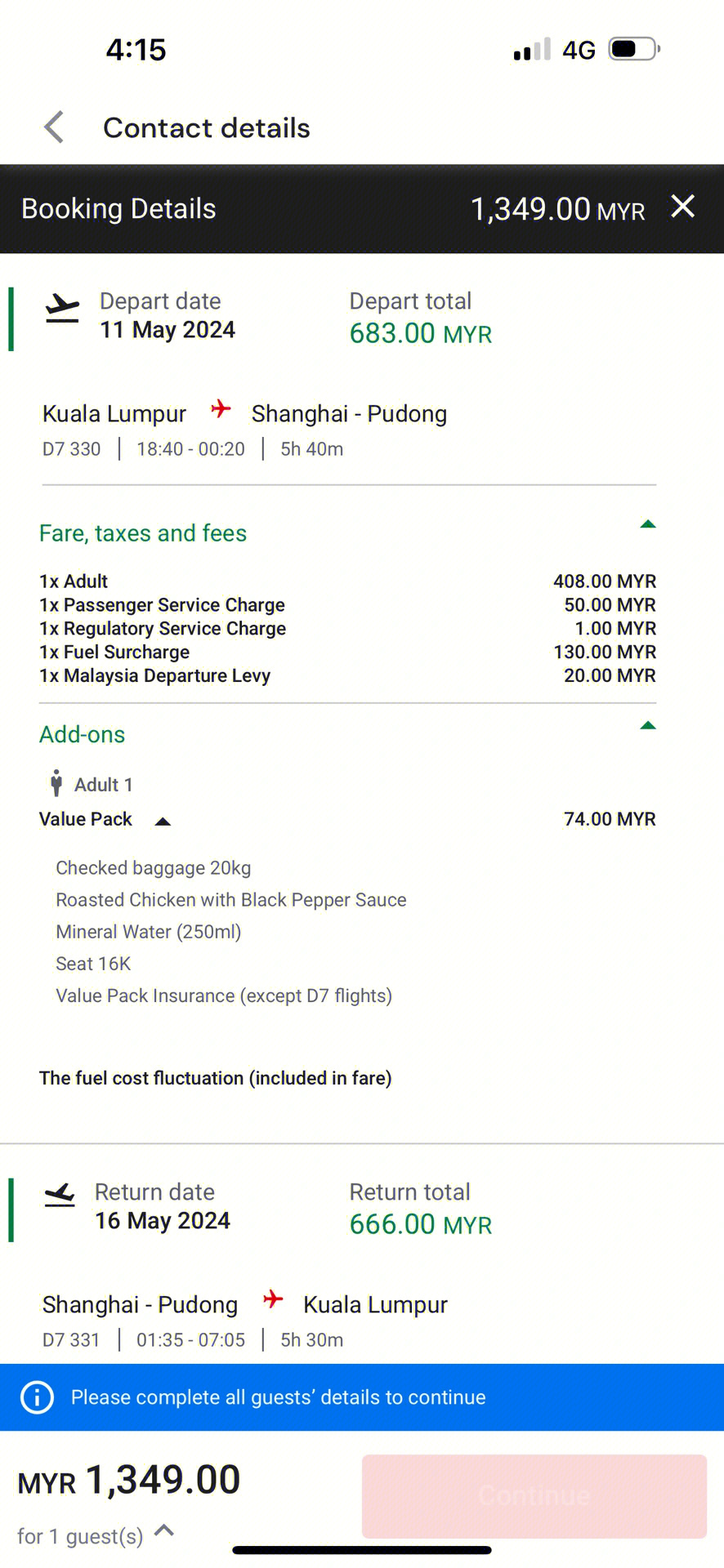Tap the back arrow beside Contact details
This screenshot has height=1568, width=724.
(x=54, y=127)
